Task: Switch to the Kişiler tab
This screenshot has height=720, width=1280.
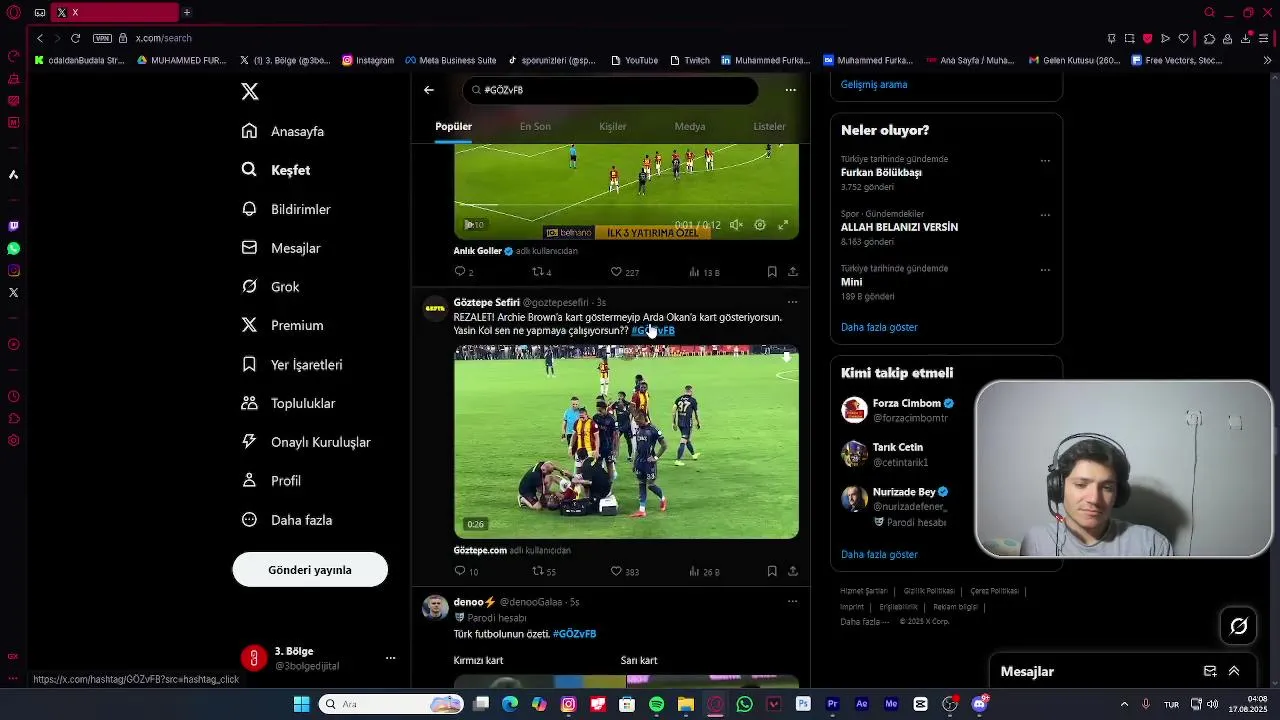Action: [x=612, y=127]
